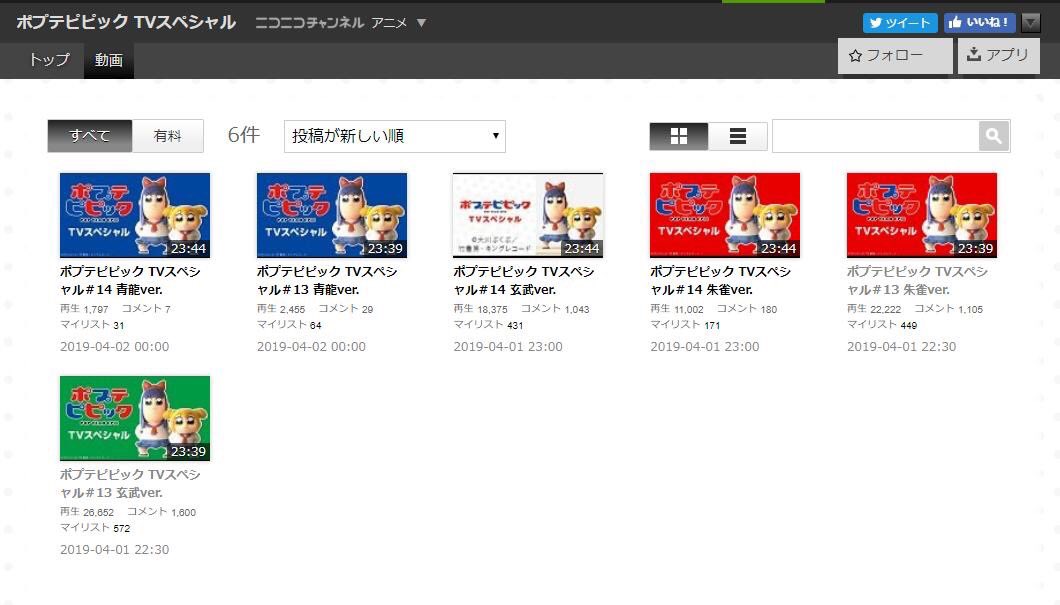Focus the video search input field
Image resolution: width=1060 pixels, height=605 pixels.
click(875, 137)
